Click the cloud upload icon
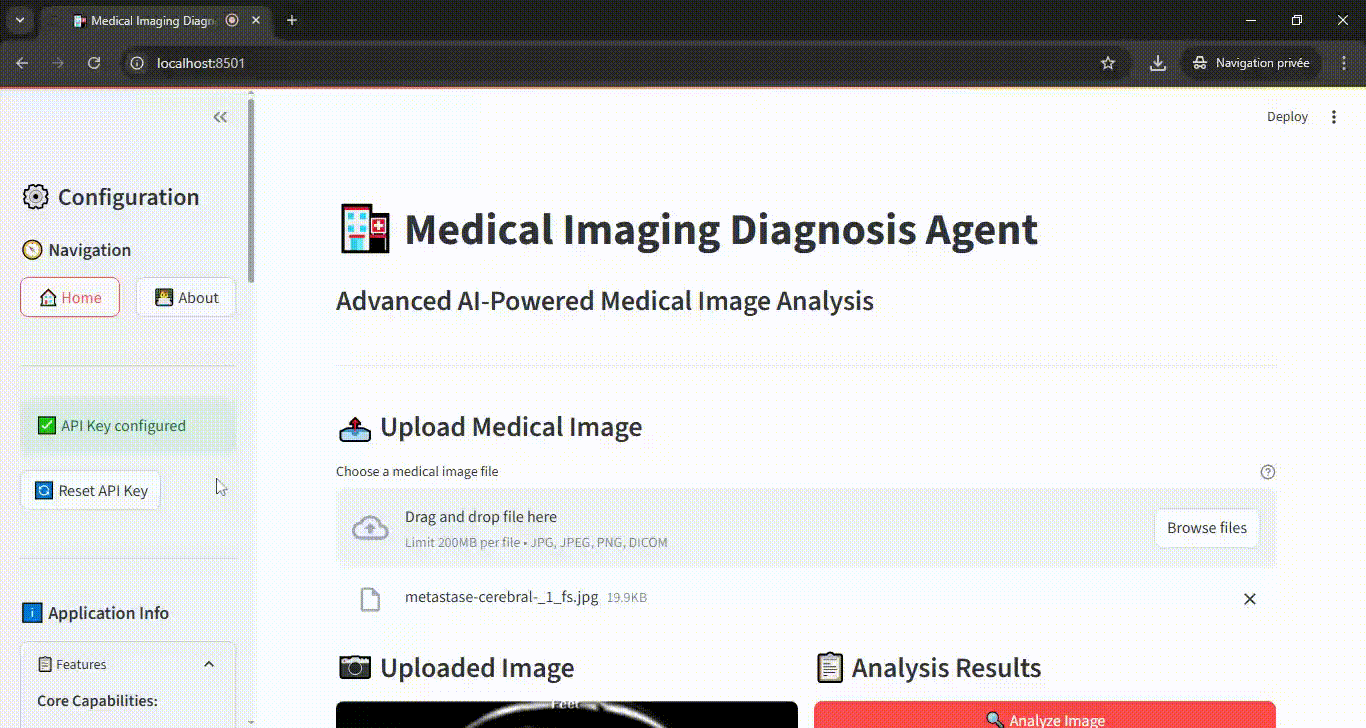This screenshot has height=728, width=1366. 371,528
